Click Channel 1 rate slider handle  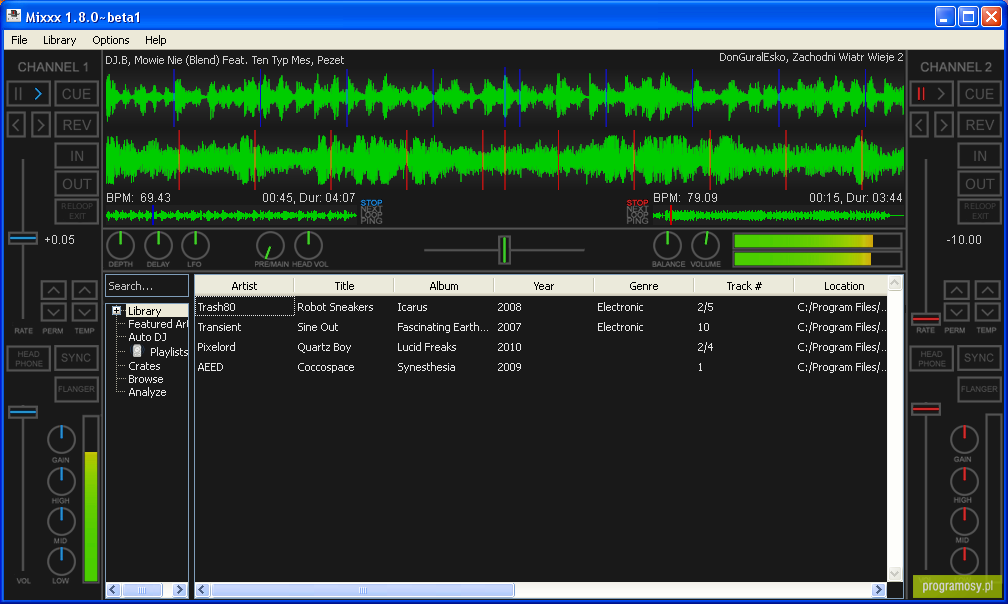click(23, 238)
